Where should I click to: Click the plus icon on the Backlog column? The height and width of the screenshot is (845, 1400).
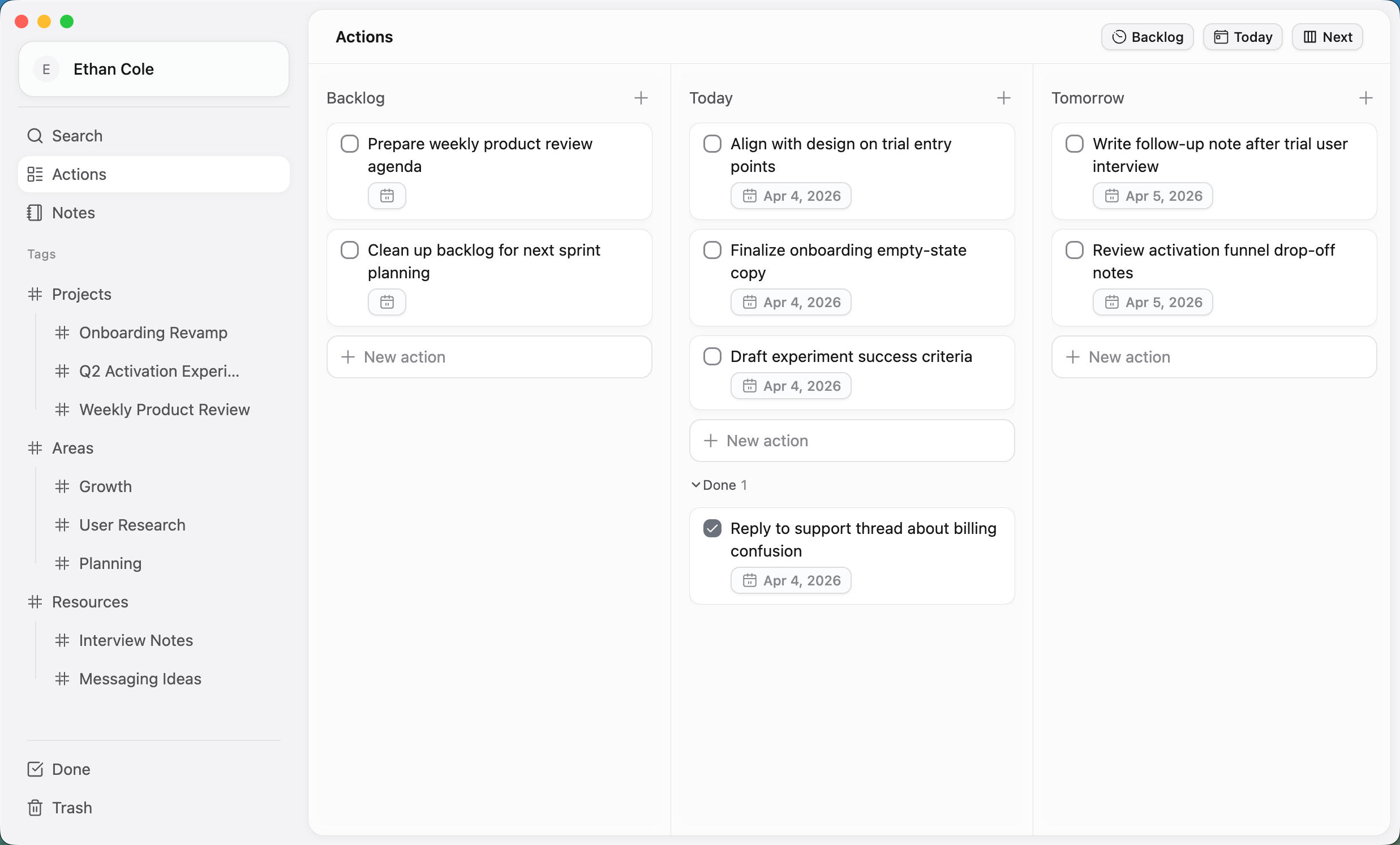[x=641, y=98]
